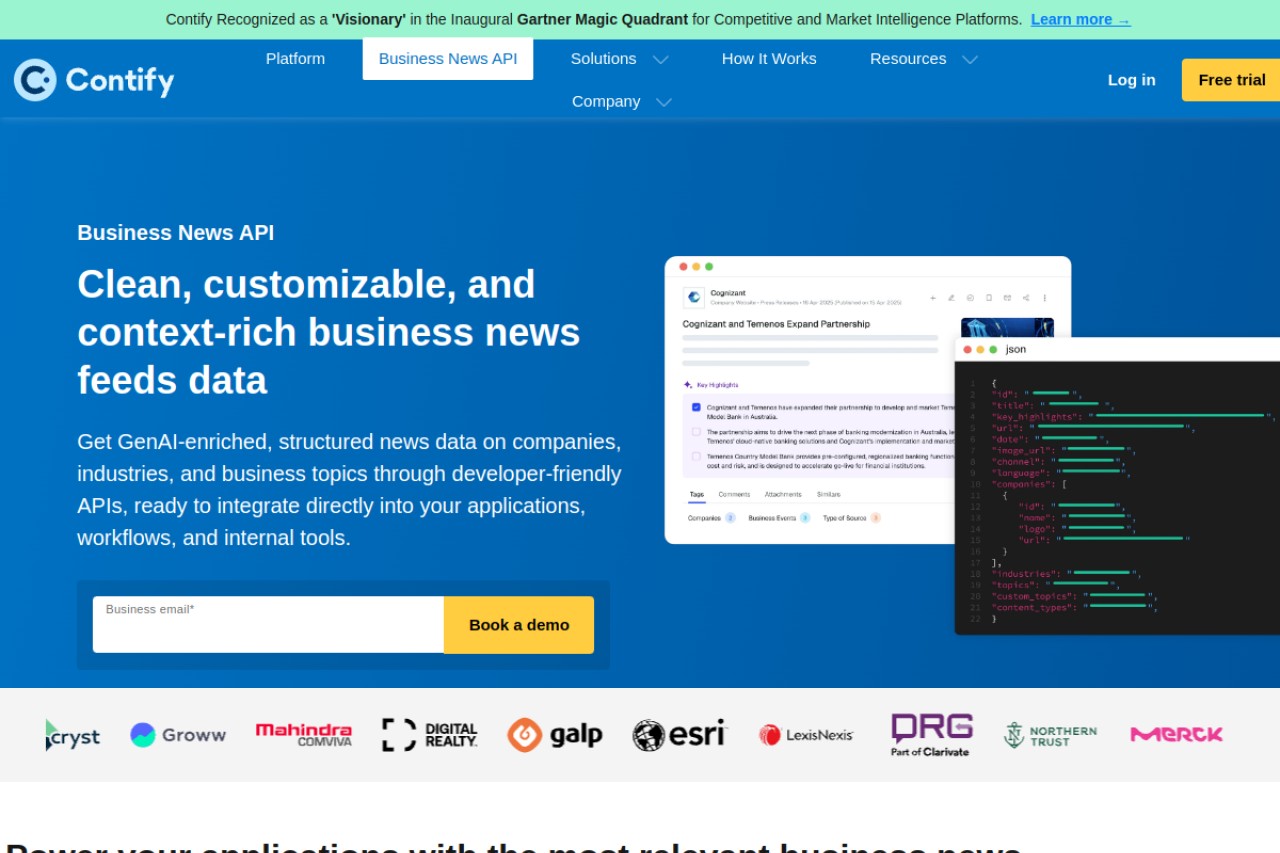1280x853 pixels.
Task: Click the LexisNexis logo
Action: [806, 735]
